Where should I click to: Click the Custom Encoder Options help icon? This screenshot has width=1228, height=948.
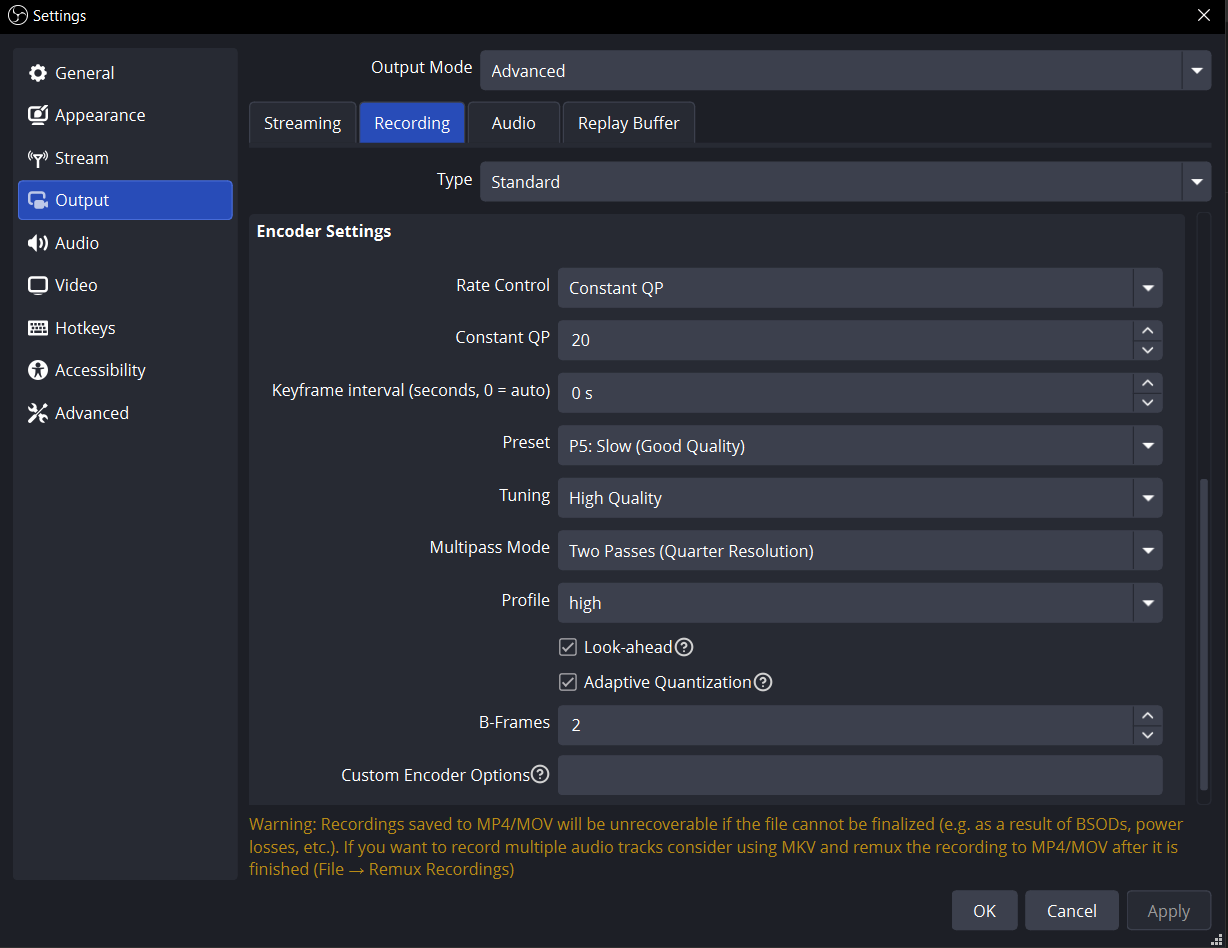[x=540, y=774]
